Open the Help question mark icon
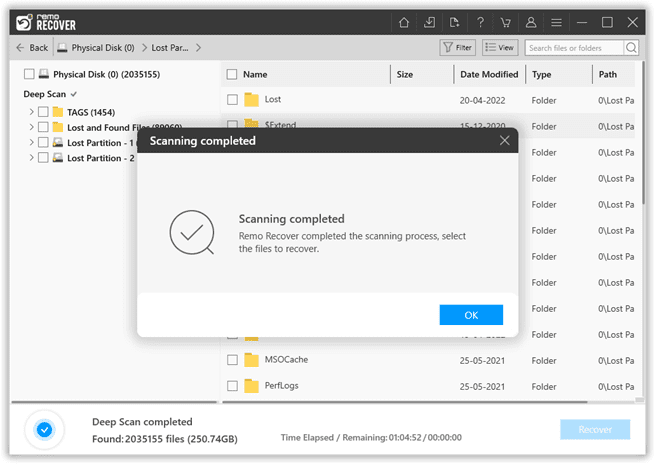Screen dimensions: 655x464 pos(480,23)
